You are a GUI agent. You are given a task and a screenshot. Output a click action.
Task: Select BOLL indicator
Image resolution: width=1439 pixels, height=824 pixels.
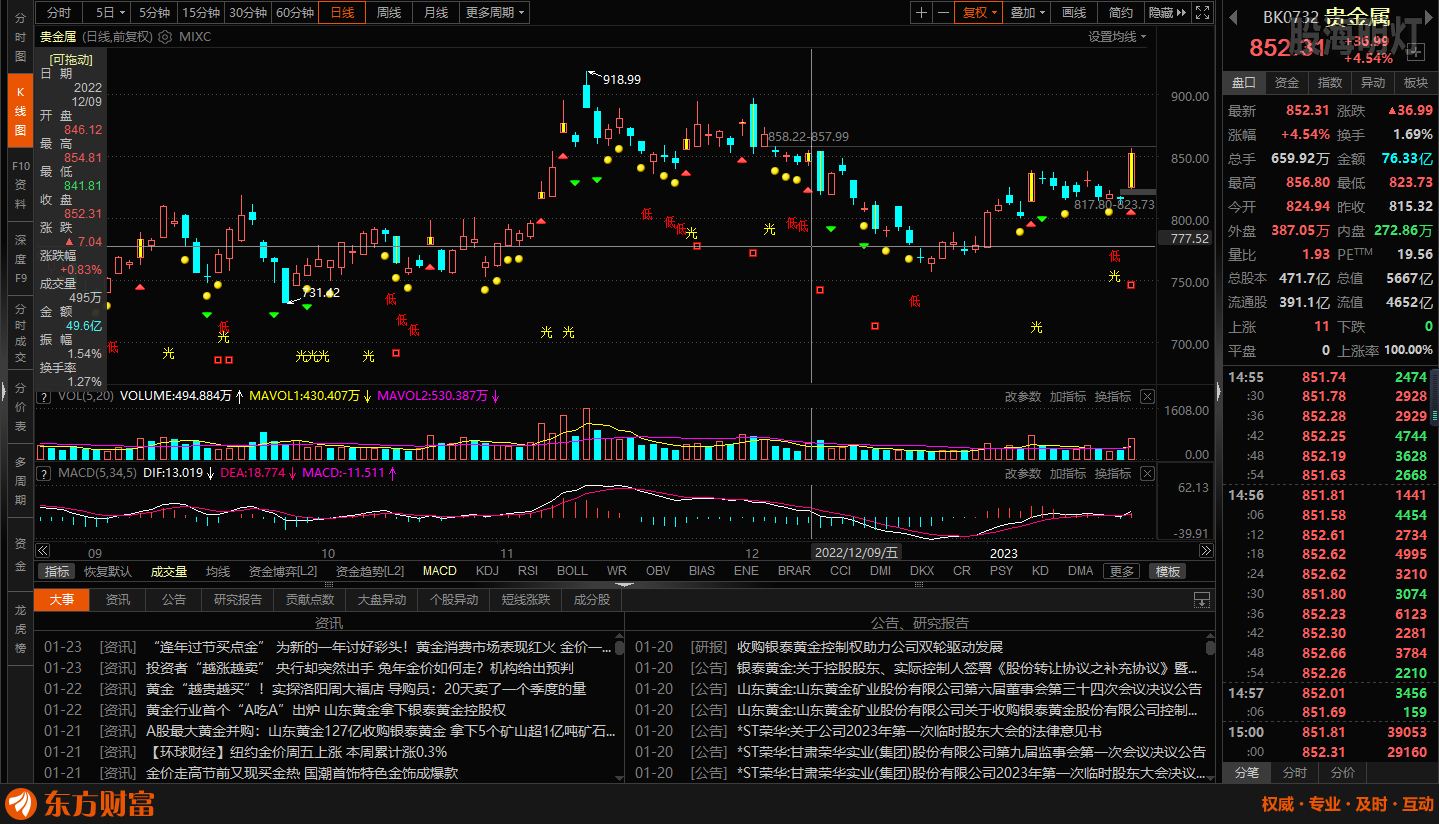tap(572, 571)
